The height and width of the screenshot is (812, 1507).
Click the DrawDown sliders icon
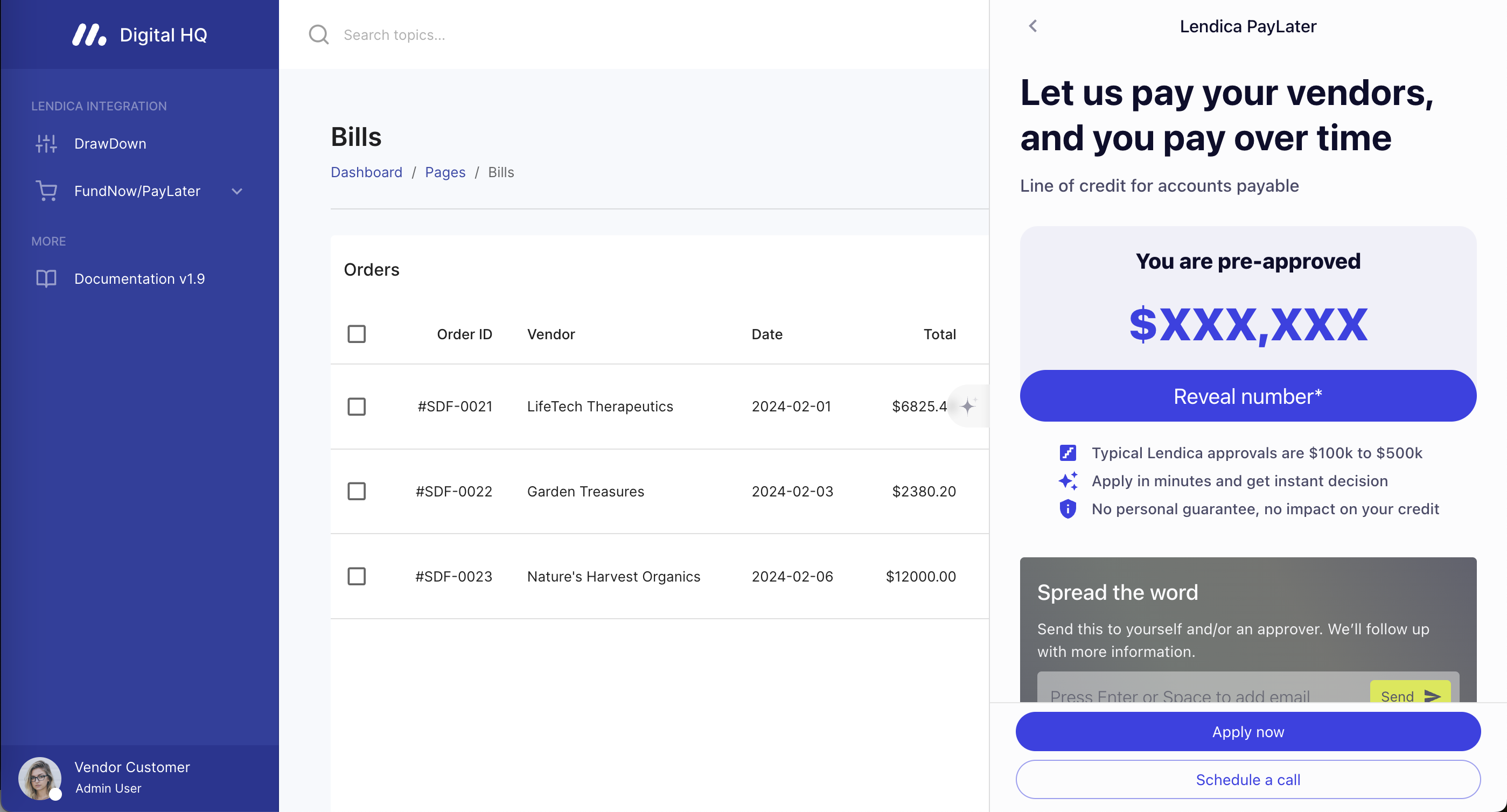click(46, 143)
